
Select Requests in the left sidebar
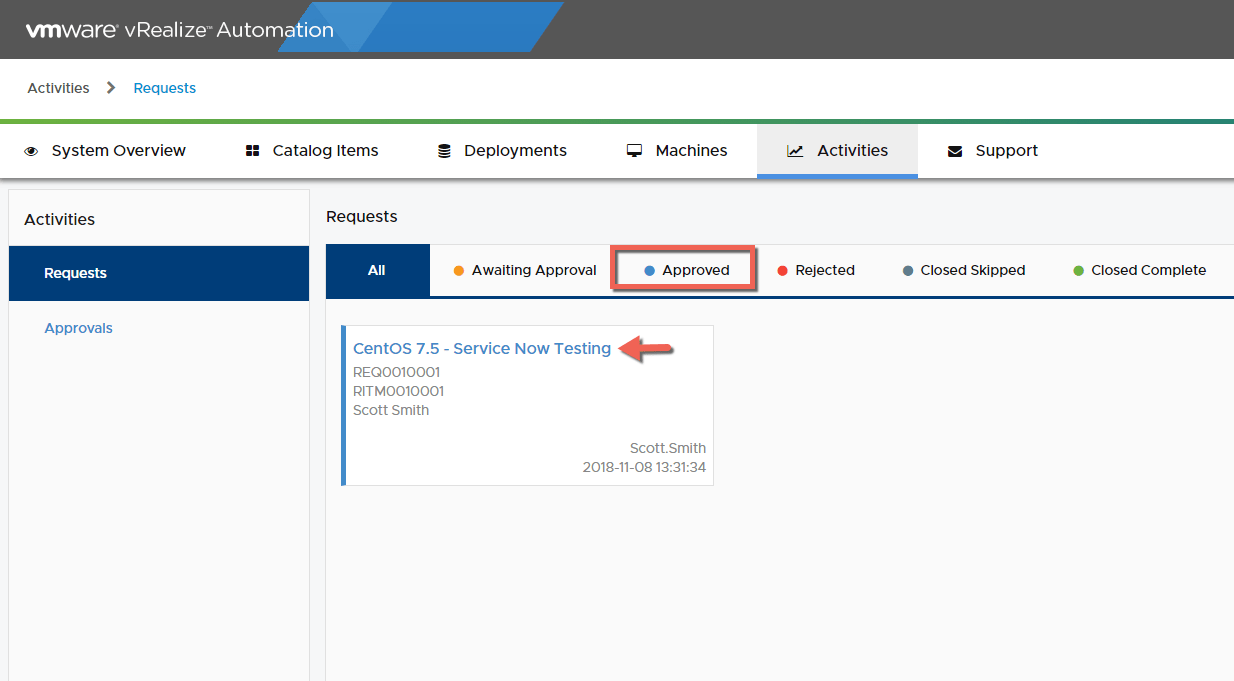coord(76,273)
